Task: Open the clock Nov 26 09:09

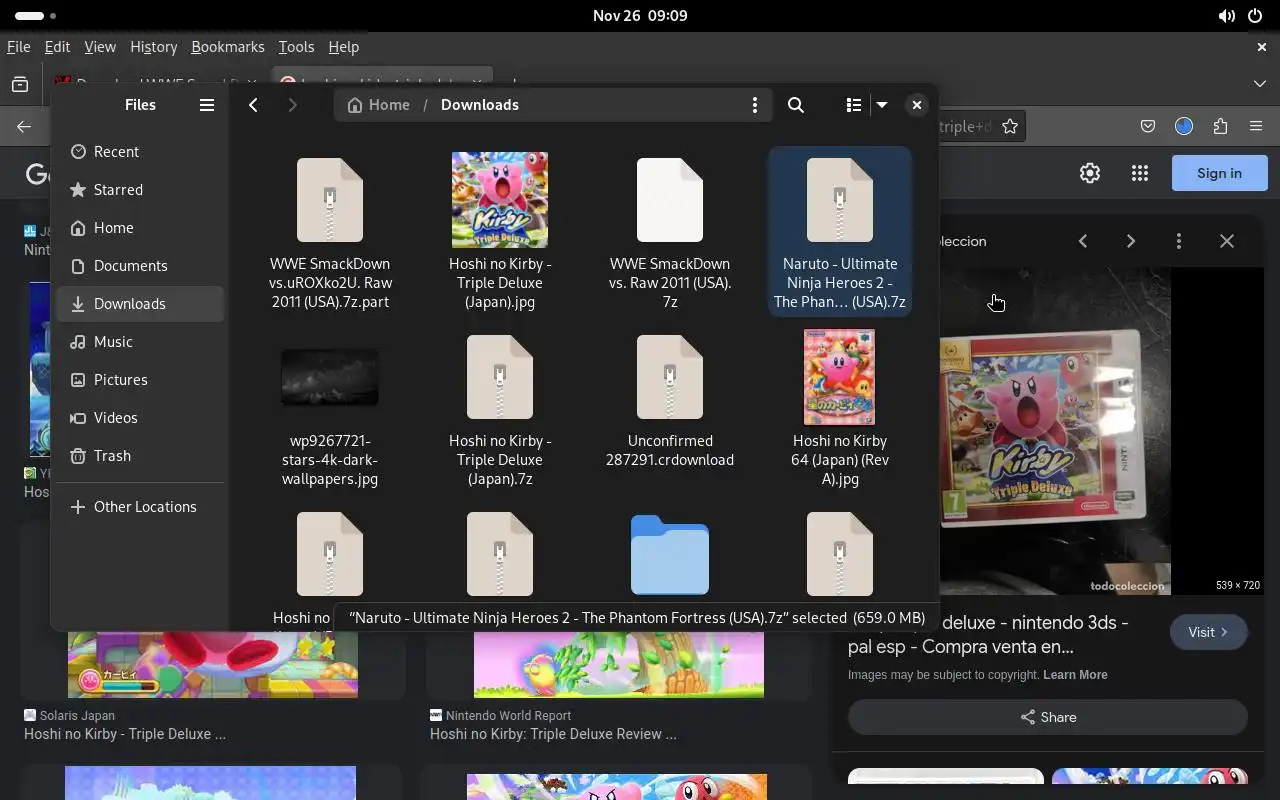Action: coord(640,16)
